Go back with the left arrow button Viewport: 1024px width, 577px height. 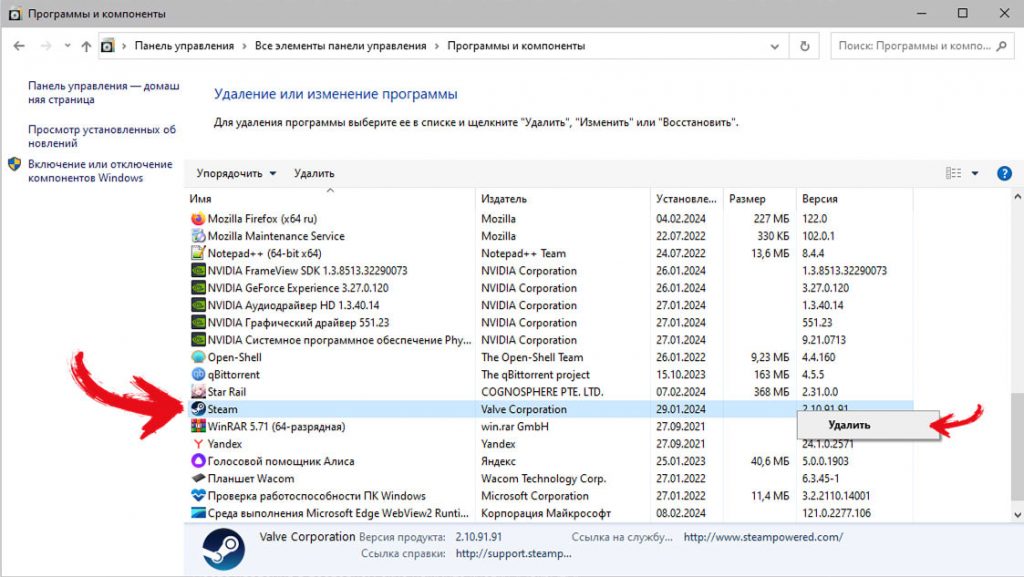click(19, 46)
